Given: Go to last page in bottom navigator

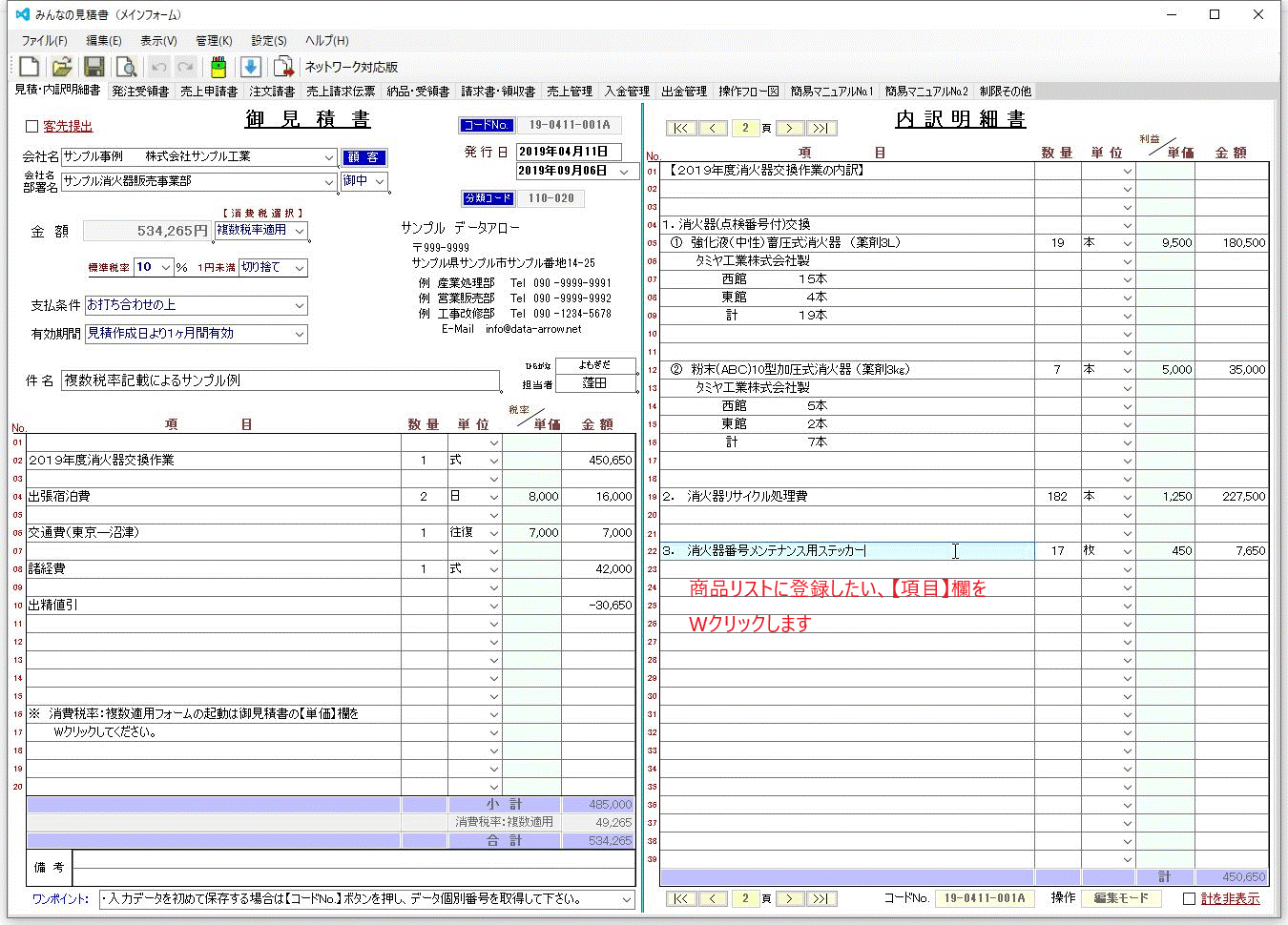Looking at the screenshot, I should 821,898.
